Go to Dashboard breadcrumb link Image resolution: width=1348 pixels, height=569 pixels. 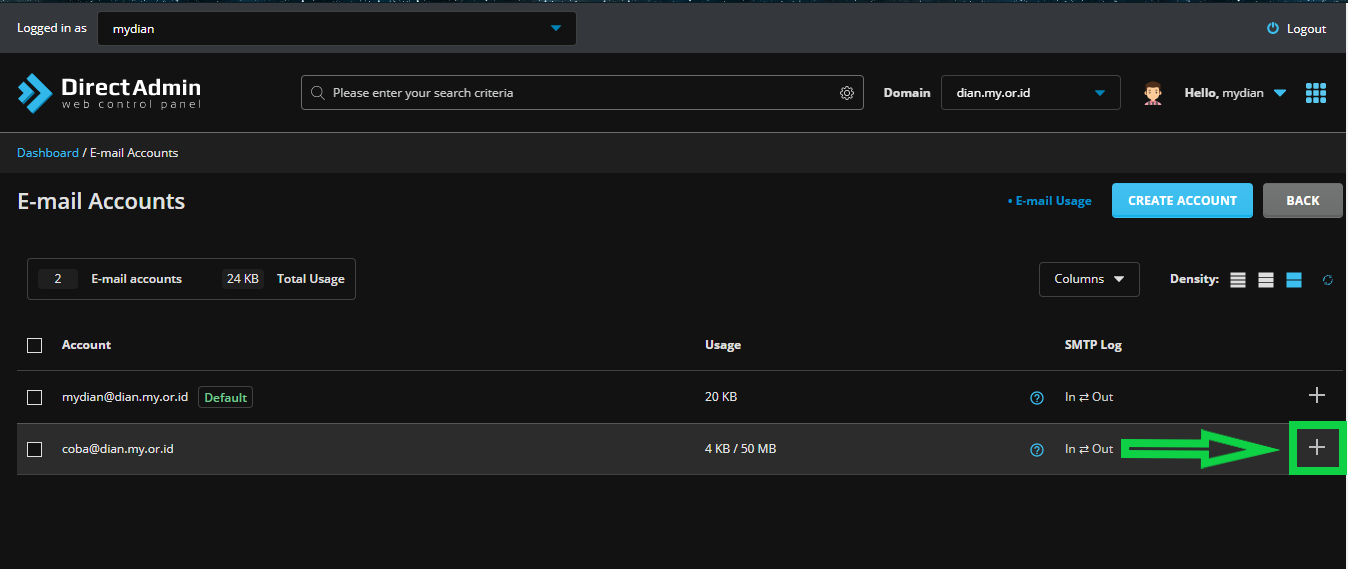[x=48, y=153]
